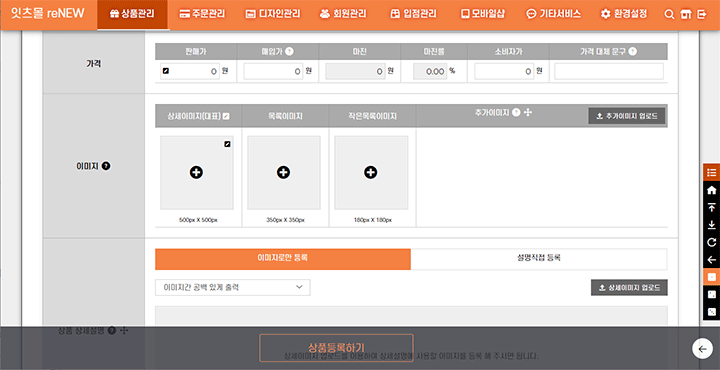Open 환경설정 menu

[624, 14]
